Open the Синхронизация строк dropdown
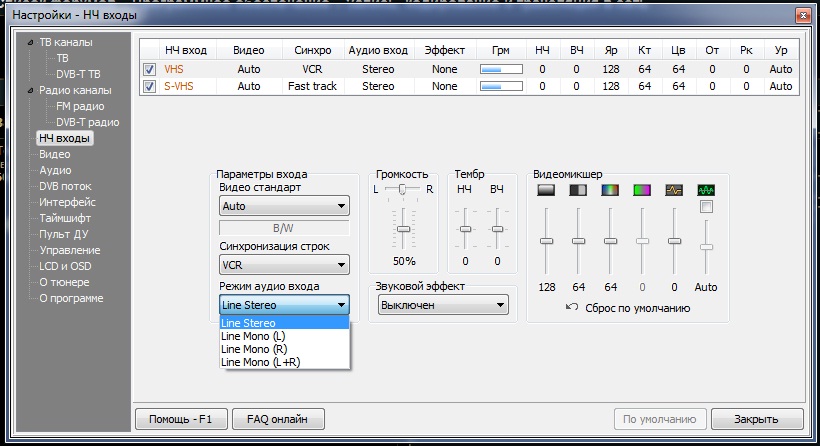This screenshot has height=446, width=820. [284, 265]
